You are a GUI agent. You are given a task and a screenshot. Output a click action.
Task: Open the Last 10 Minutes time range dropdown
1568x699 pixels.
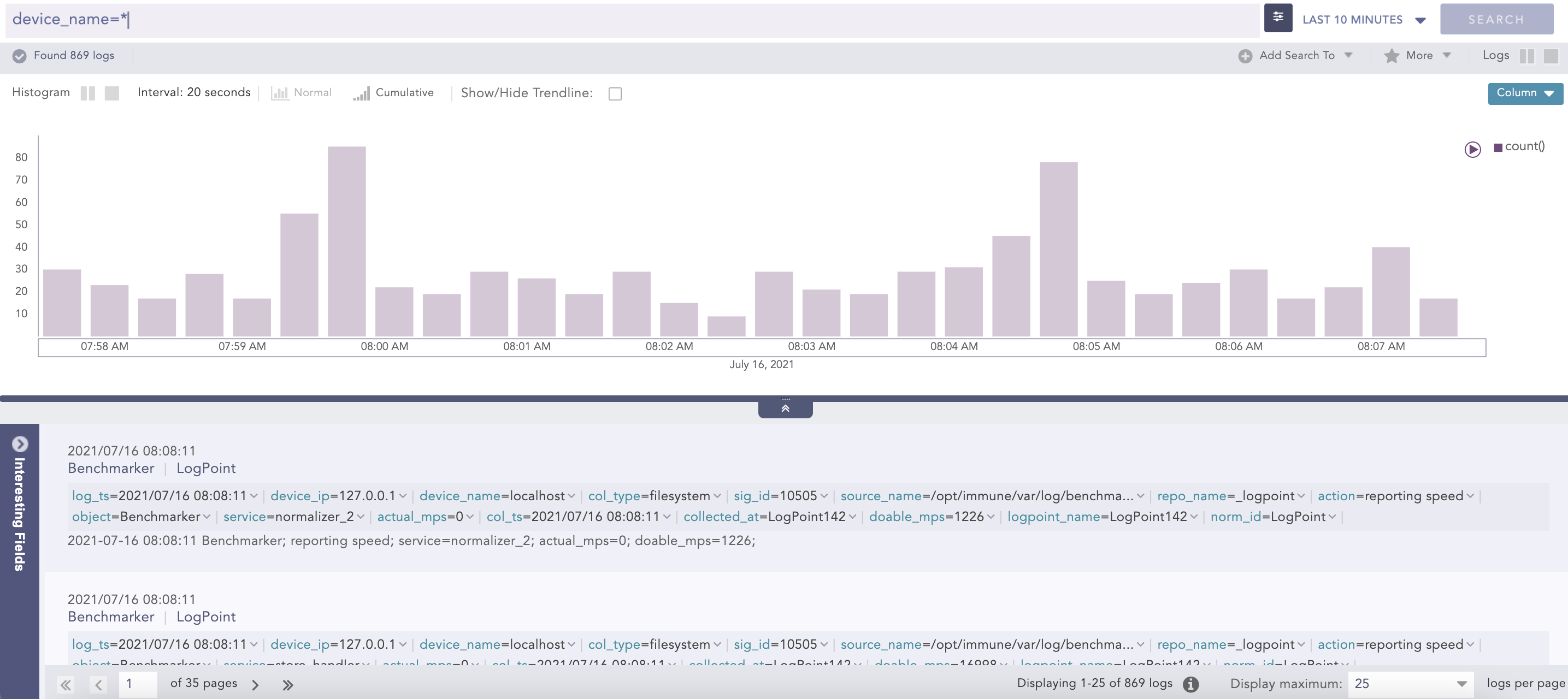click(x=1364, y=20)
